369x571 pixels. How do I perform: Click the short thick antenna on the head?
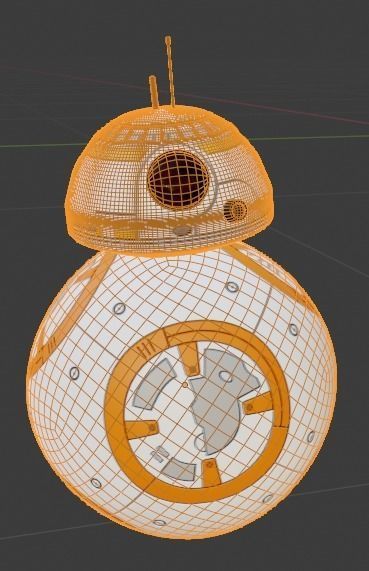(x=154, y=92)
